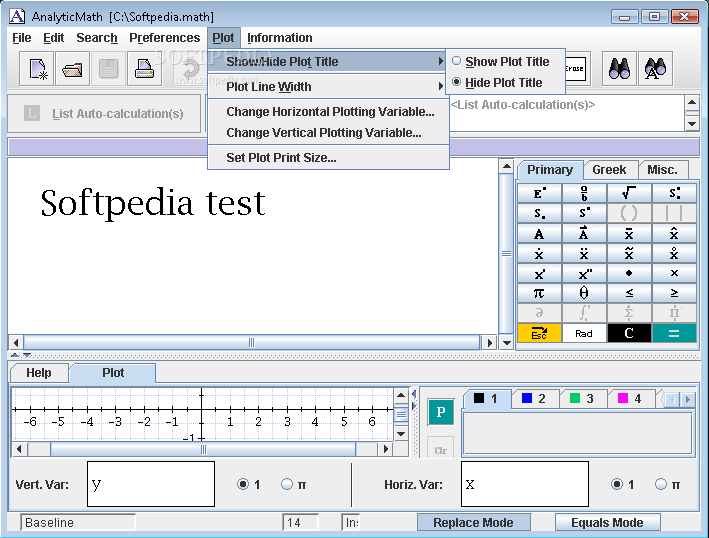Image resolution: width=709 pixels, height=538 pixels.
Task: Insert exponent with the E superscript button
Action: (539, 193)
